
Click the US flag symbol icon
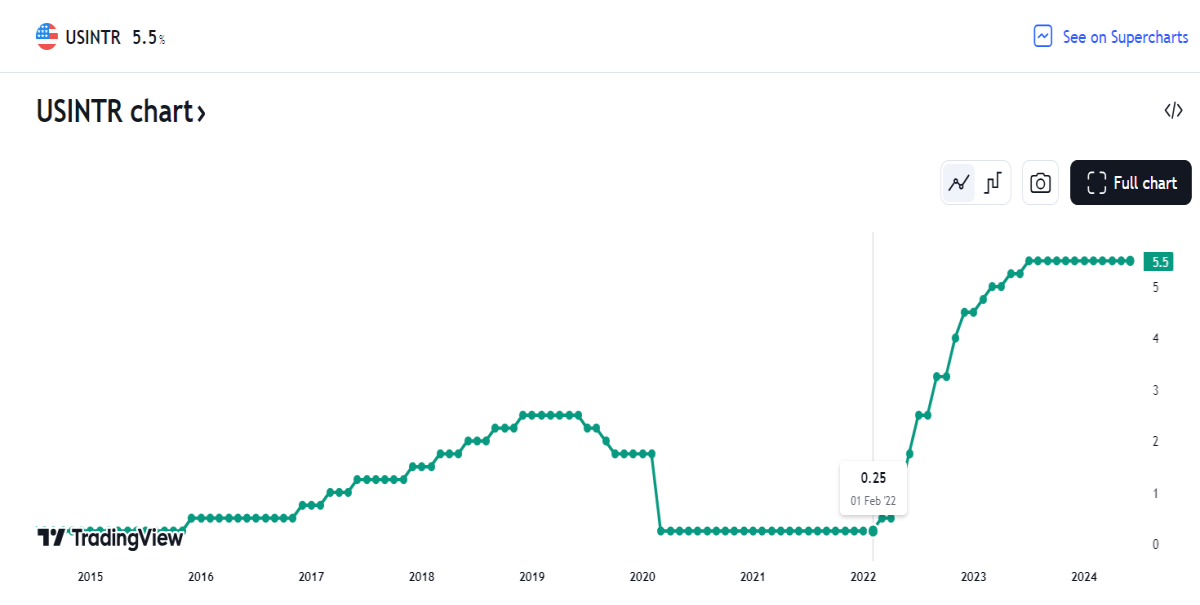[x=47, y=37]
